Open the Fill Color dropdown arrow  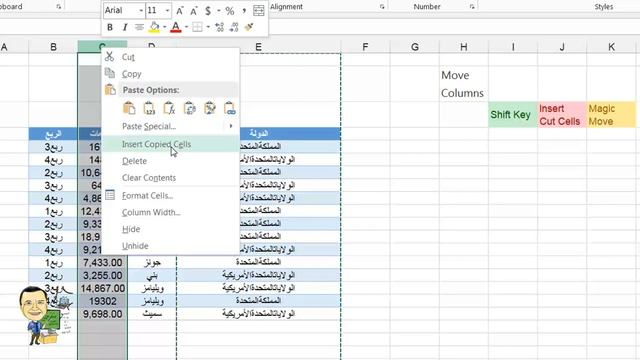click(164, 27)
